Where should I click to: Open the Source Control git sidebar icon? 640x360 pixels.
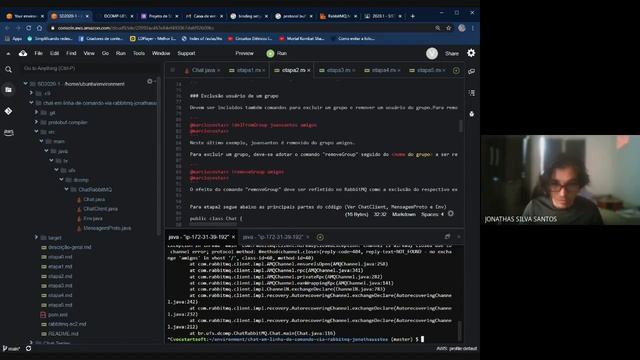point(8,111)
